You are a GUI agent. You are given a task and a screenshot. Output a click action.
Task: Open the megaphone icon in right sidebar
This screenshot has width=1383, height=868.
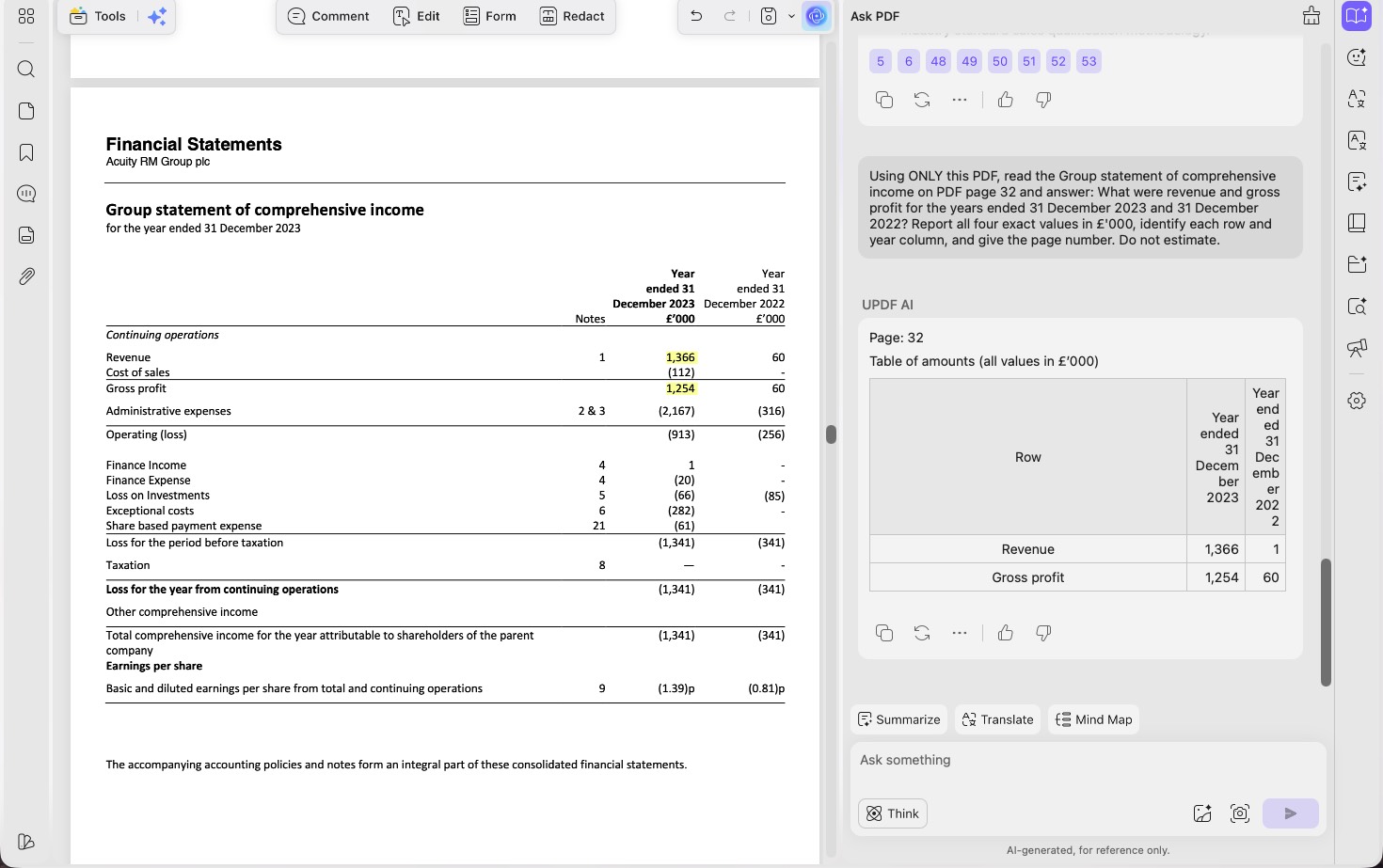click(1357, 348)
